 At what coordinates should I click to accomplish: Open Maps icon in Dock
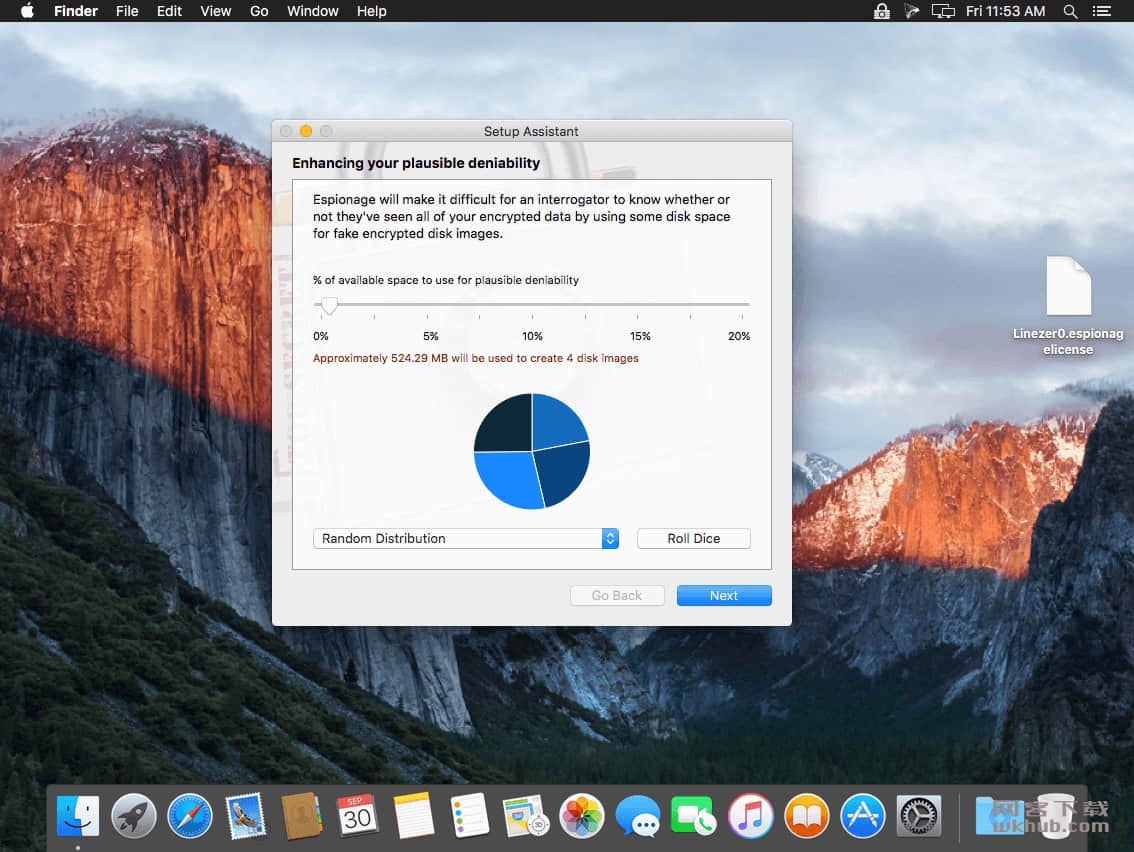pos(526,816)
